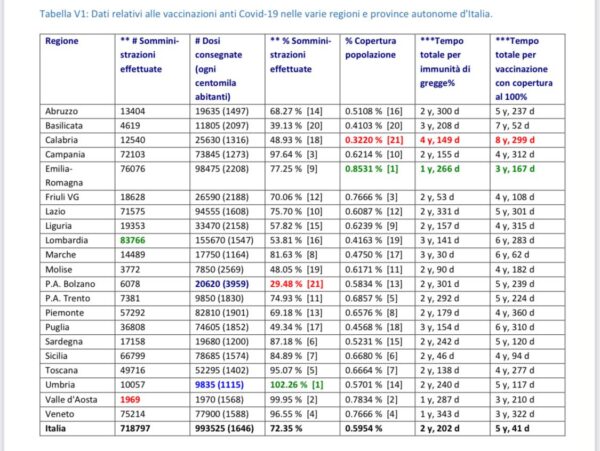The height and width of the screenshot is (451, 600).
Task: Click the 'Emilia-Romagna' region cell
Action: point(62,176)
